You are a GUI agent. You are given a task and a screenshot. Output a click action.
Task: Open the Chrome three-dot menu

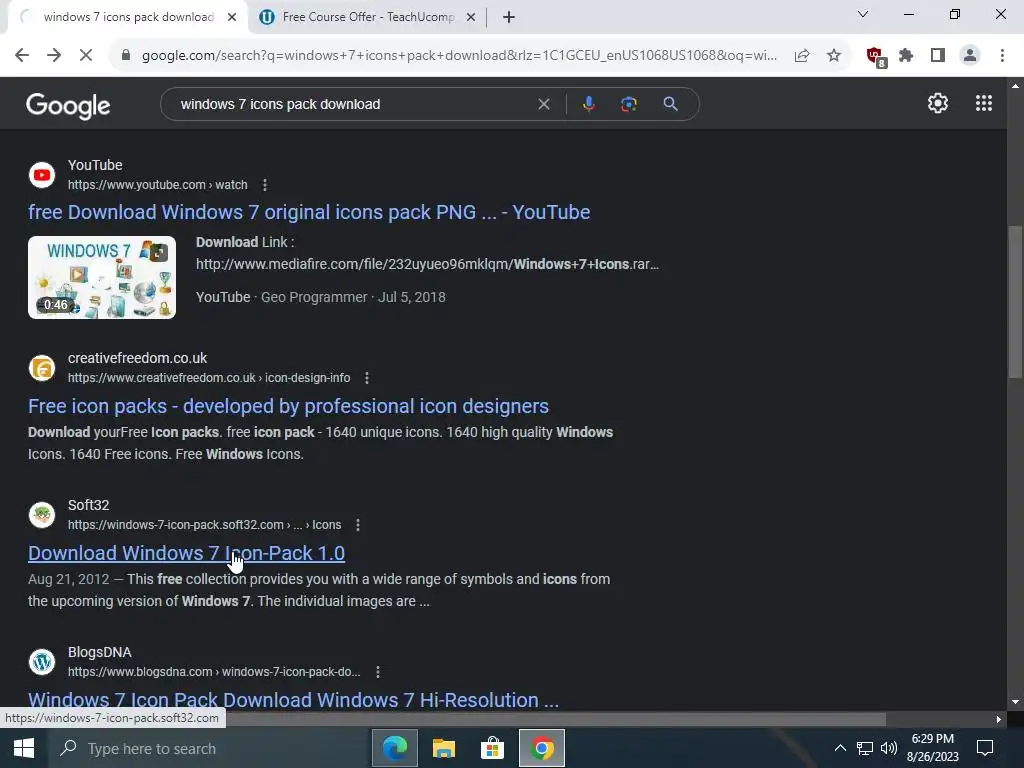1002,56
